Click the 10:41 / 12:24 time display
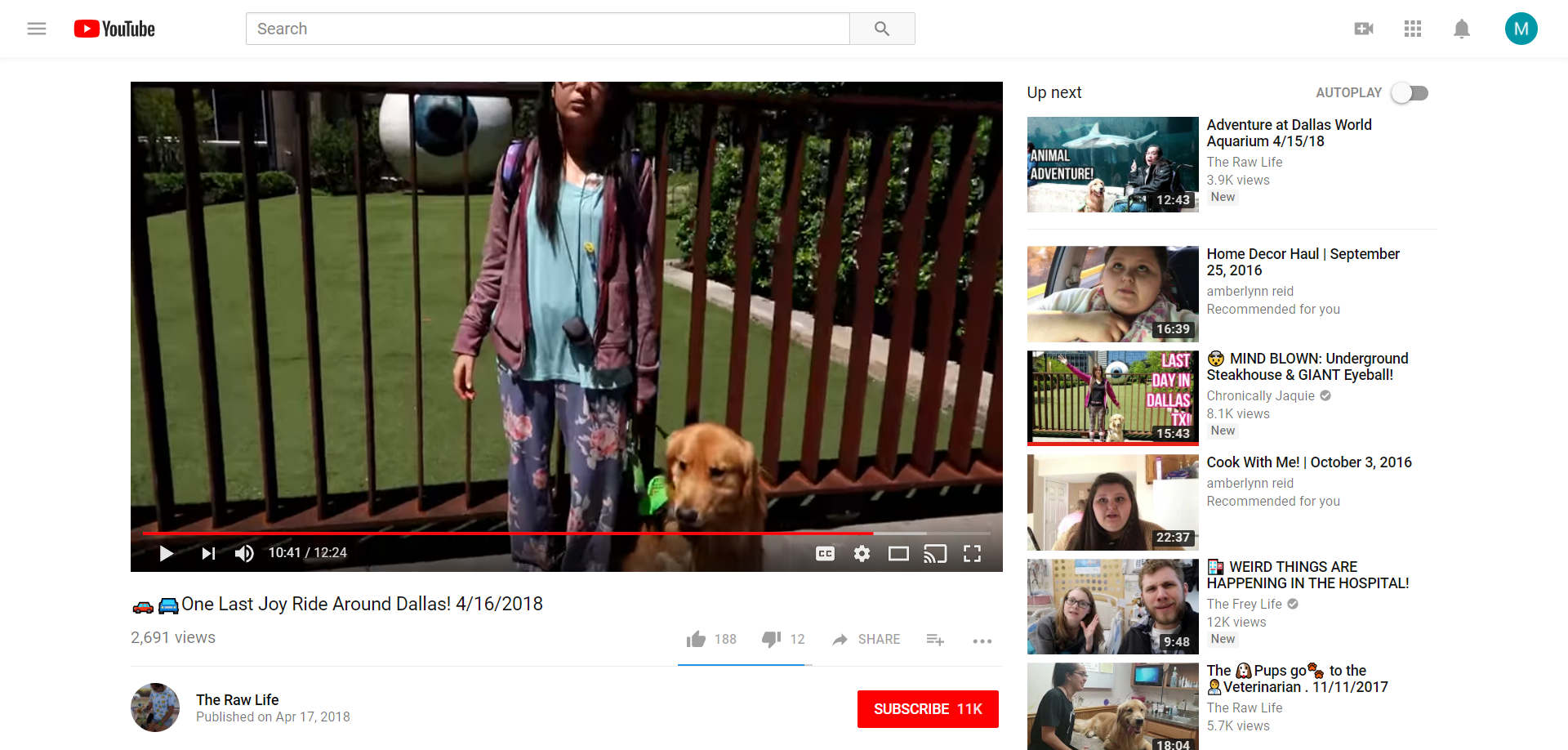This screenshot has height=750, width=1568. [308, 553]
